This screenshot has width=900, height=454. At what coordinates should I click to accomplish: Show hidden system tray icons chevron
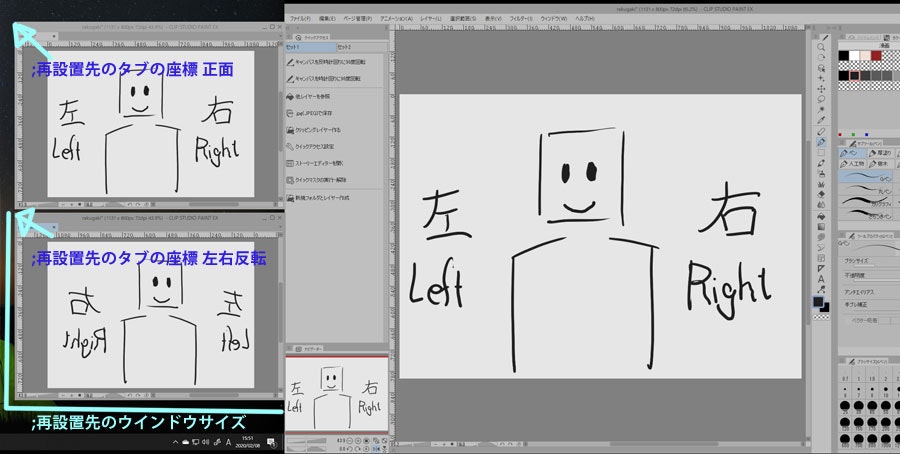(x=176, y=442)
